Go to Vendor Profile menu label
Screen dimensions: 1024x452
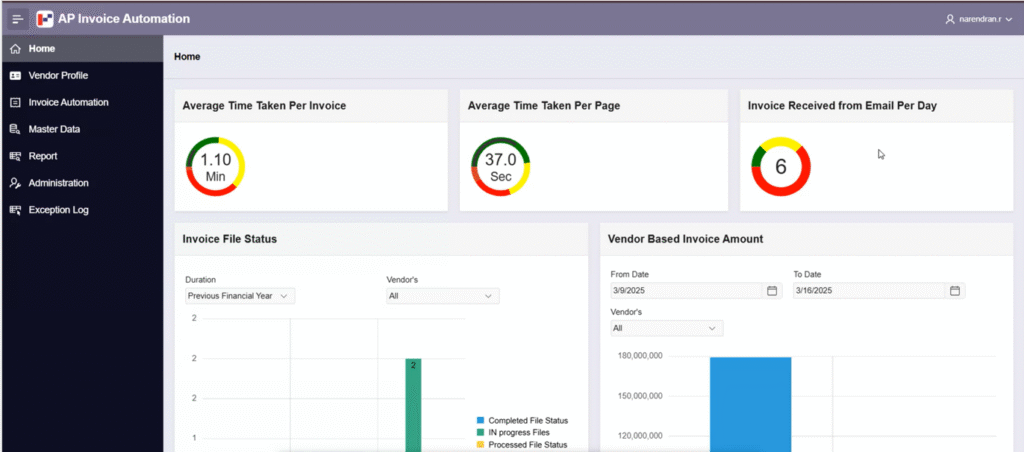click(x=59, y=75)
